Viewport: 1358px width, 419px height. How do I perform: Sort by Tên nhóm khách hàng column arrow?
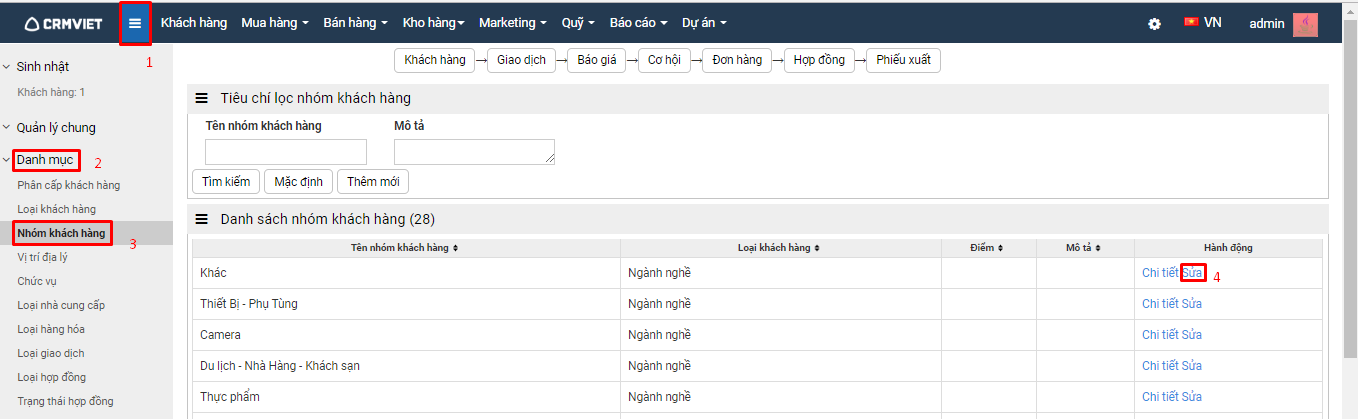point(456,248)
